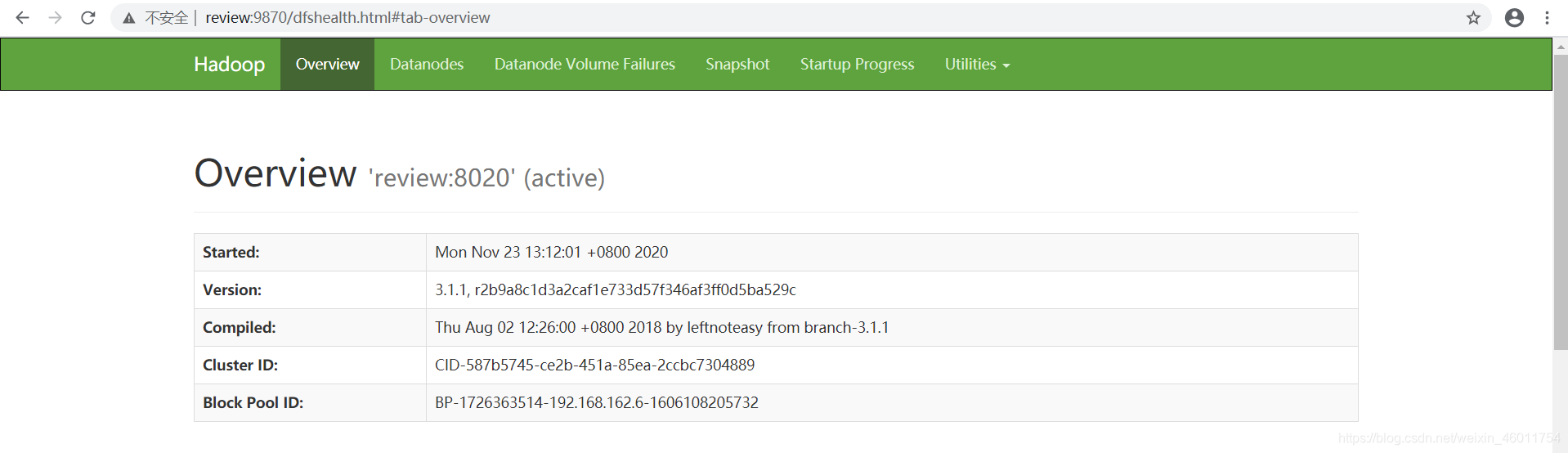Click the scrollbar up arrow
1568x453 pixels.
[x=1560, y=47]
